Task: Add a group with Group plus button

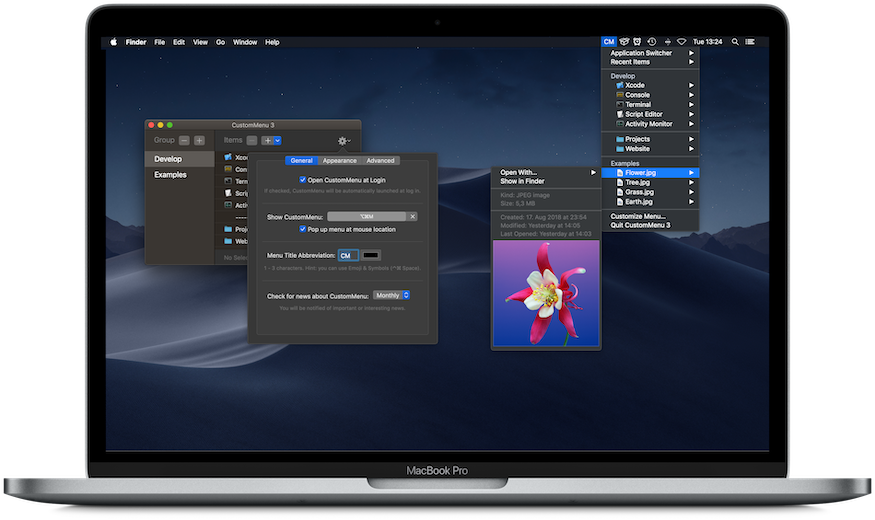Action: 199,141
